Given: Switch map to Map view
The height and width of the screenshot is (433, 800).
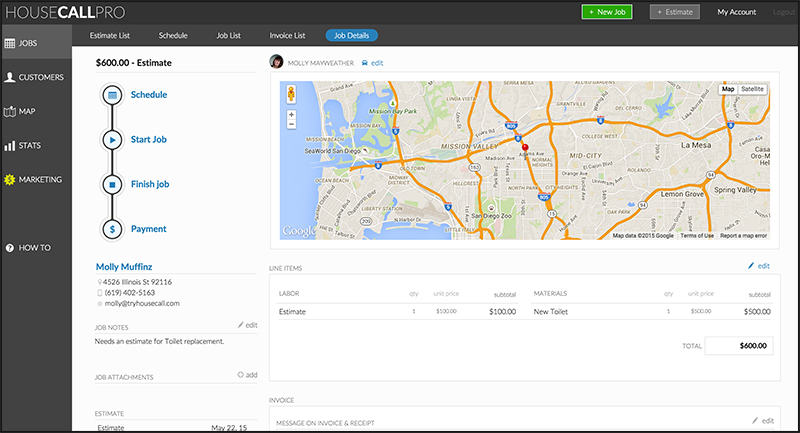Looking at the screenshot, I should pyautogui.click(x=728, y=89).
